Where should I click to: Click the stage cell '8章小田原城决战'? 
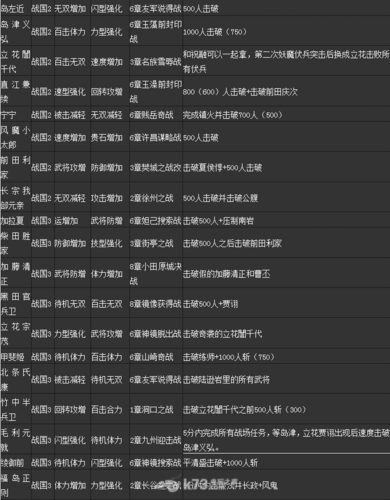(155, 274)
